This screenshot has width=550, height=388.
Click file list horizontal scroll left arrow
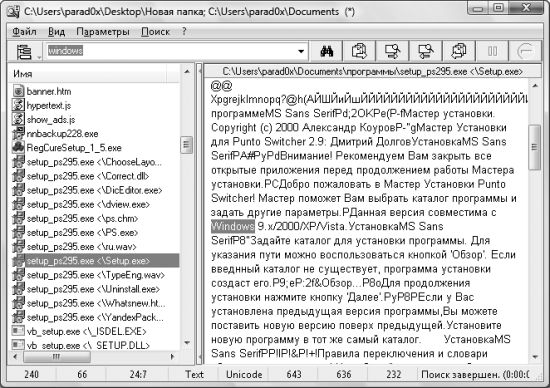click(x=15, y=357)
